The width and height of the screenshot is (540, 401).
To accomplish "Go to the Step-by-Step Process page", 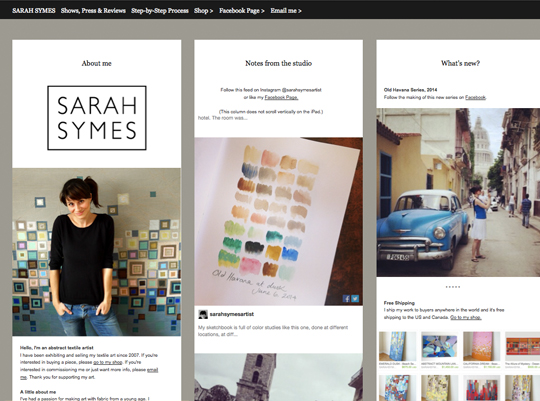I will coord(160,11).
